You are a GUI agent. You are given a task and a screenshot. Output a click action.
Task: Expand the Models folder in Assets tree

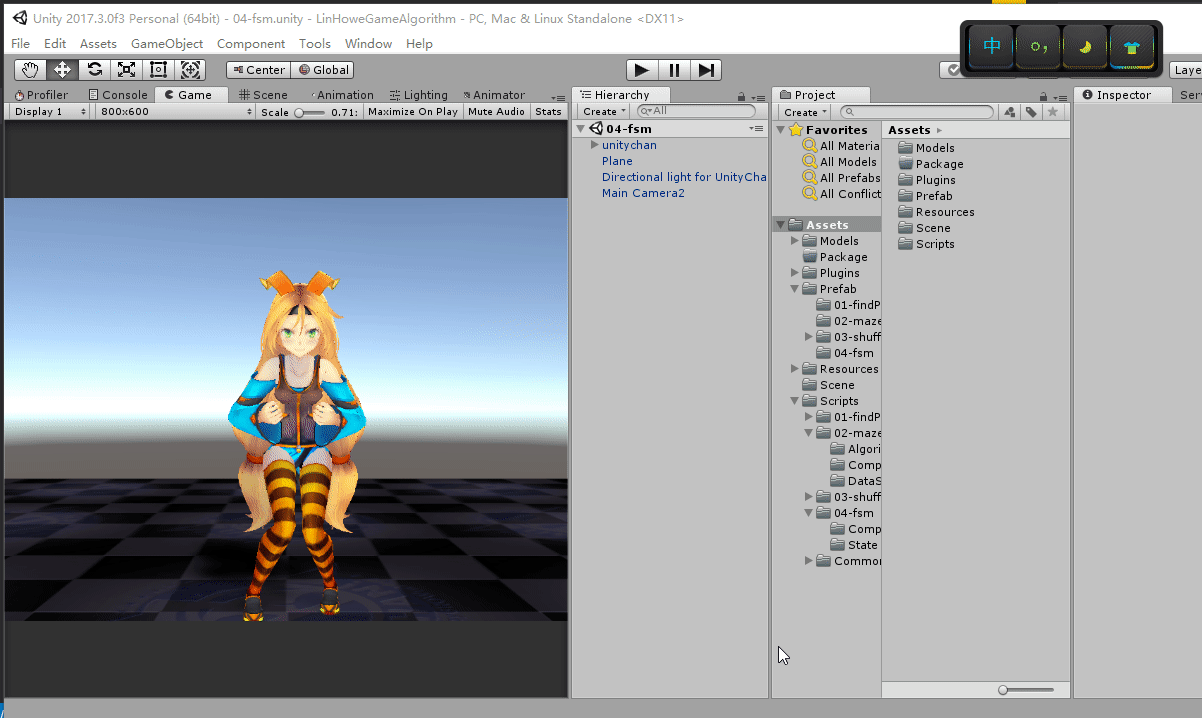[x=795, y=241]
